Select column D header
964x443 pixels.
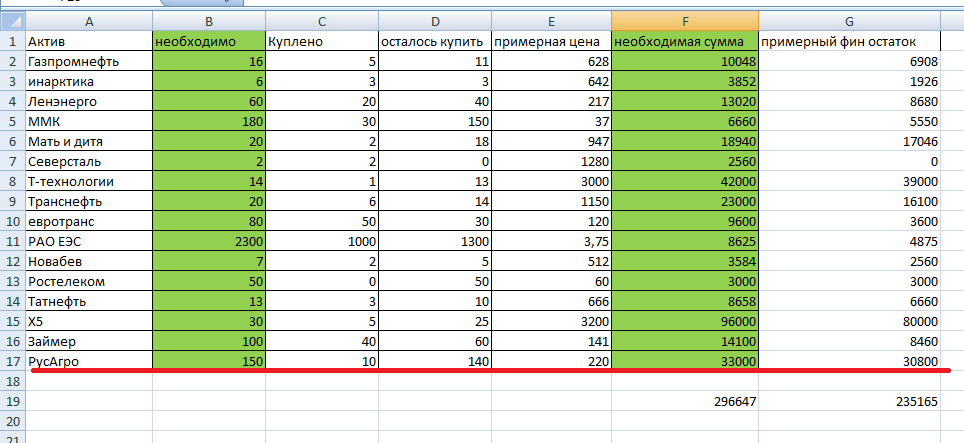click(435, 22)
